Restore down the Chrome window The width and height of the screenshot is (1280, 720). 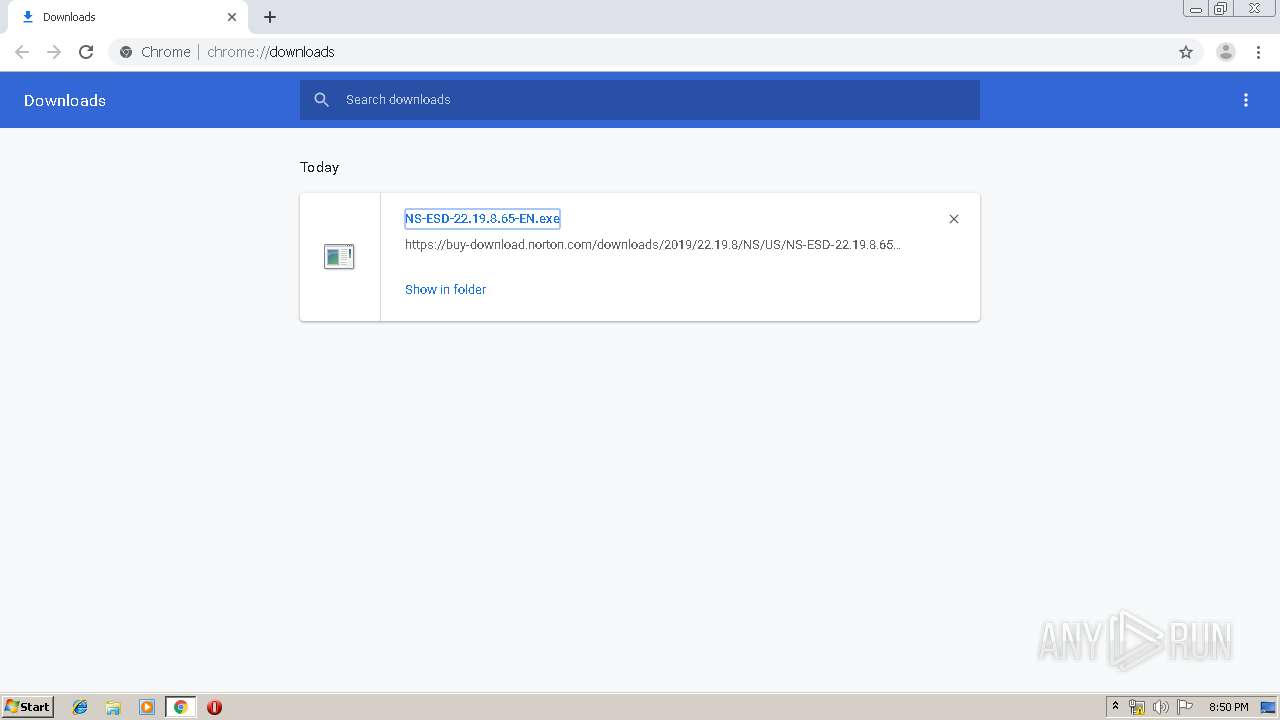[1221, 9]
